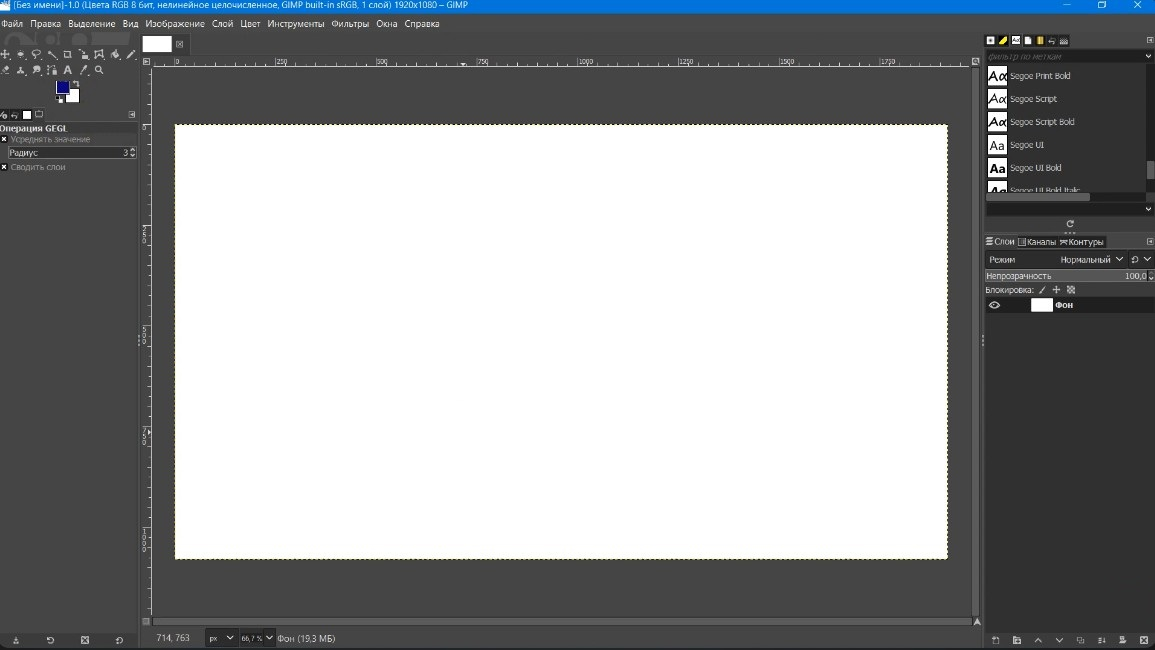Screen dimensions: 1155x650
Task: Open the Справка menu
Action: coord(422,24)
